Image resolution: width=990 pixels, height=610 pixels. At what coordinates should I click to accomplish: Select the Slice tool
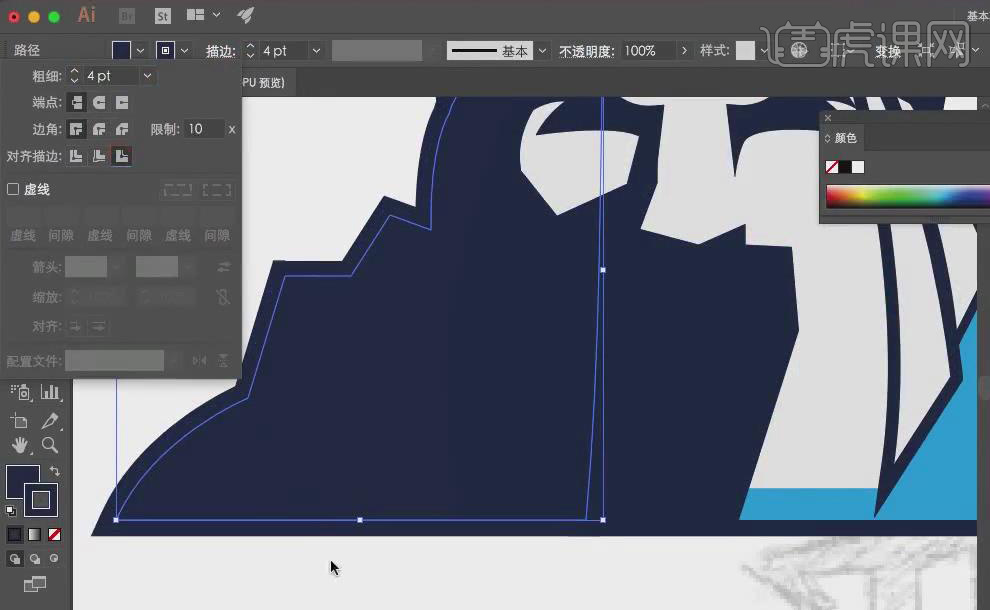pos(50,421)
